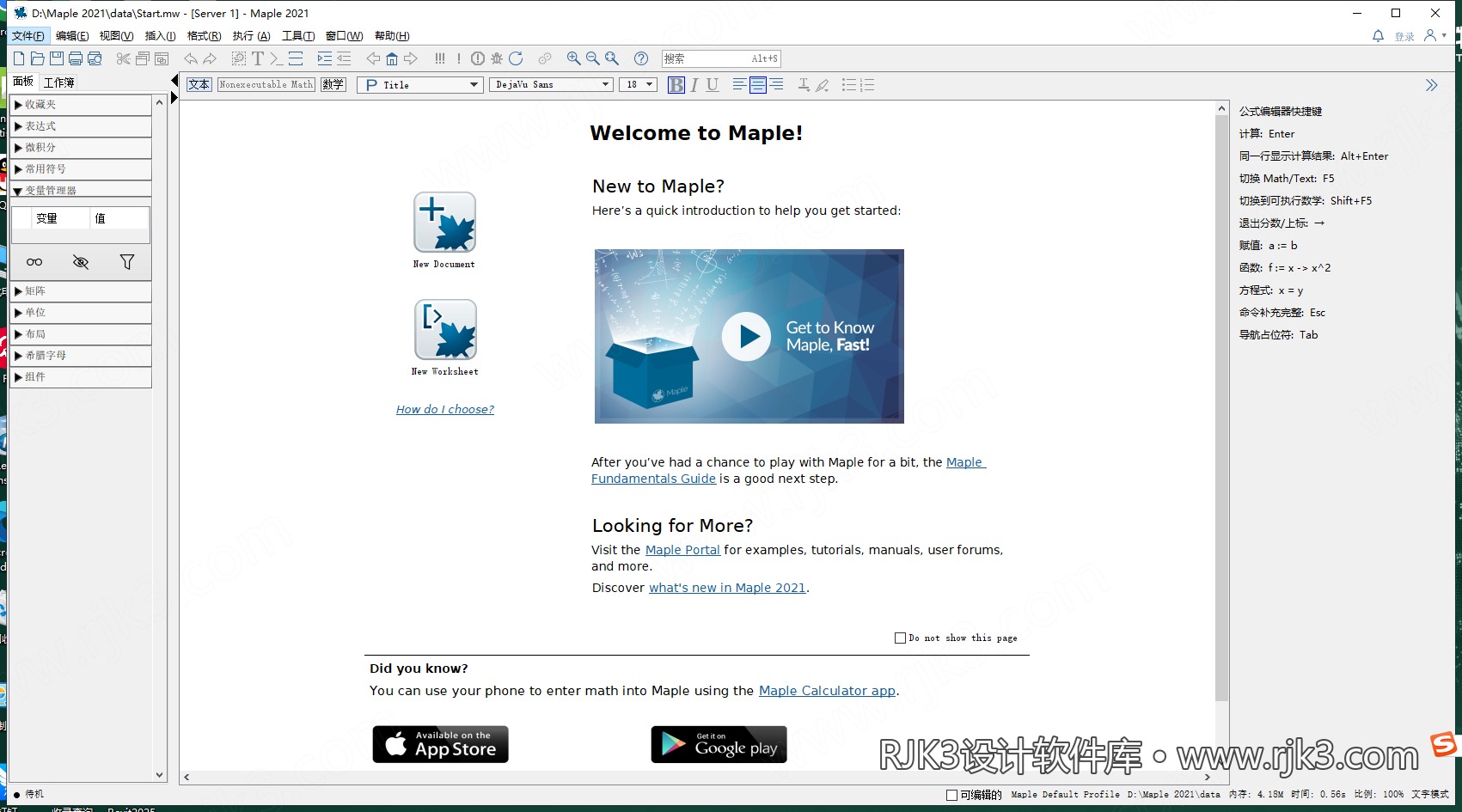1462x812 pixels.
Task: Expand the 表达式 palette
Action: (81, 126)
